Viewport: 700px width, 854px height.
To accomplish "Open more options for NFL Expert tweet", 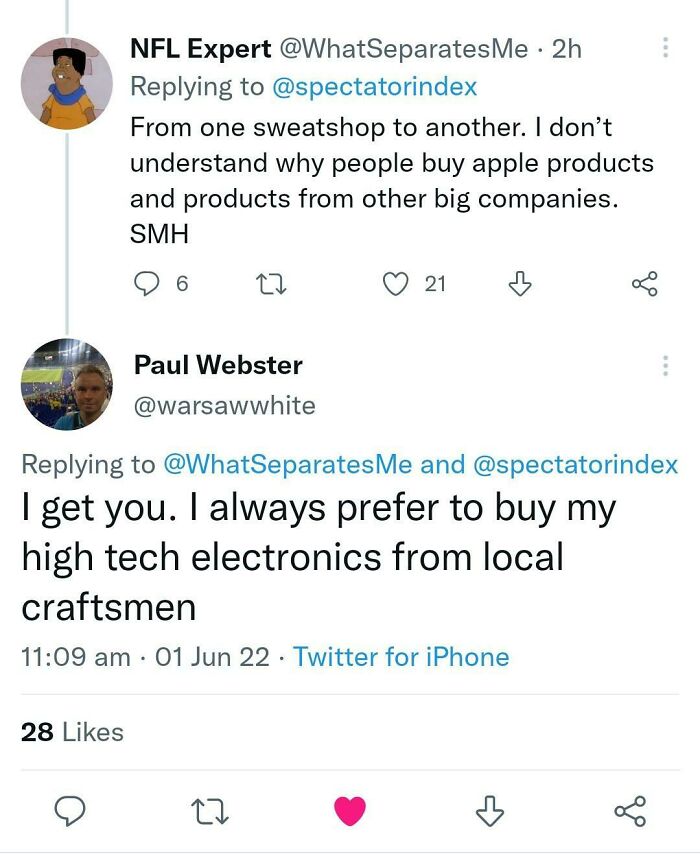I will coord(665,48).
